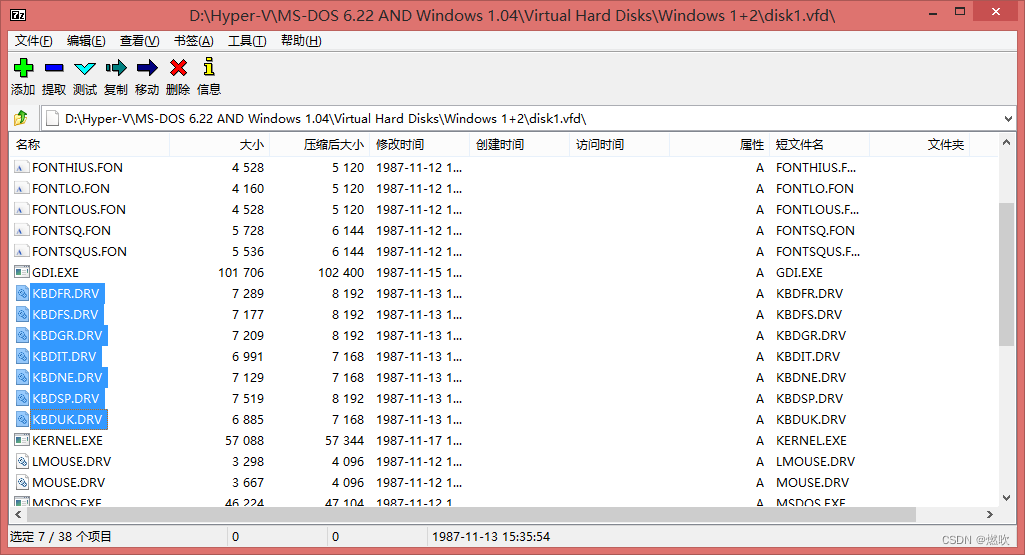
Task: Click the FONTSQUS.FON file icon
Action: tap(22, 251)
